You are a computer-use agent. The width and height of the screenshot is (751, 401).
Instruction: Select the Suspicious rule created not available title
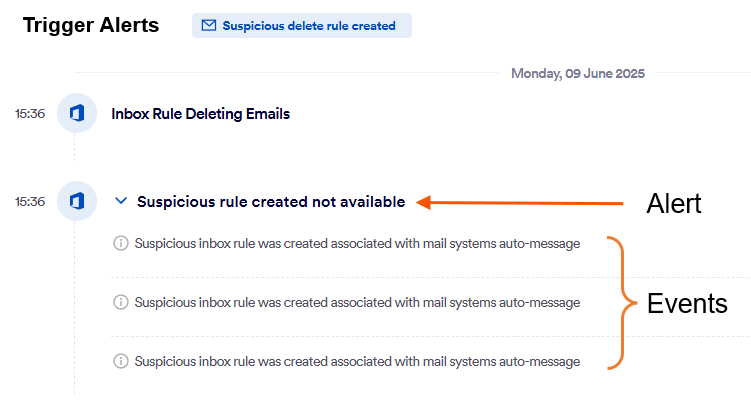coord(270,202)
